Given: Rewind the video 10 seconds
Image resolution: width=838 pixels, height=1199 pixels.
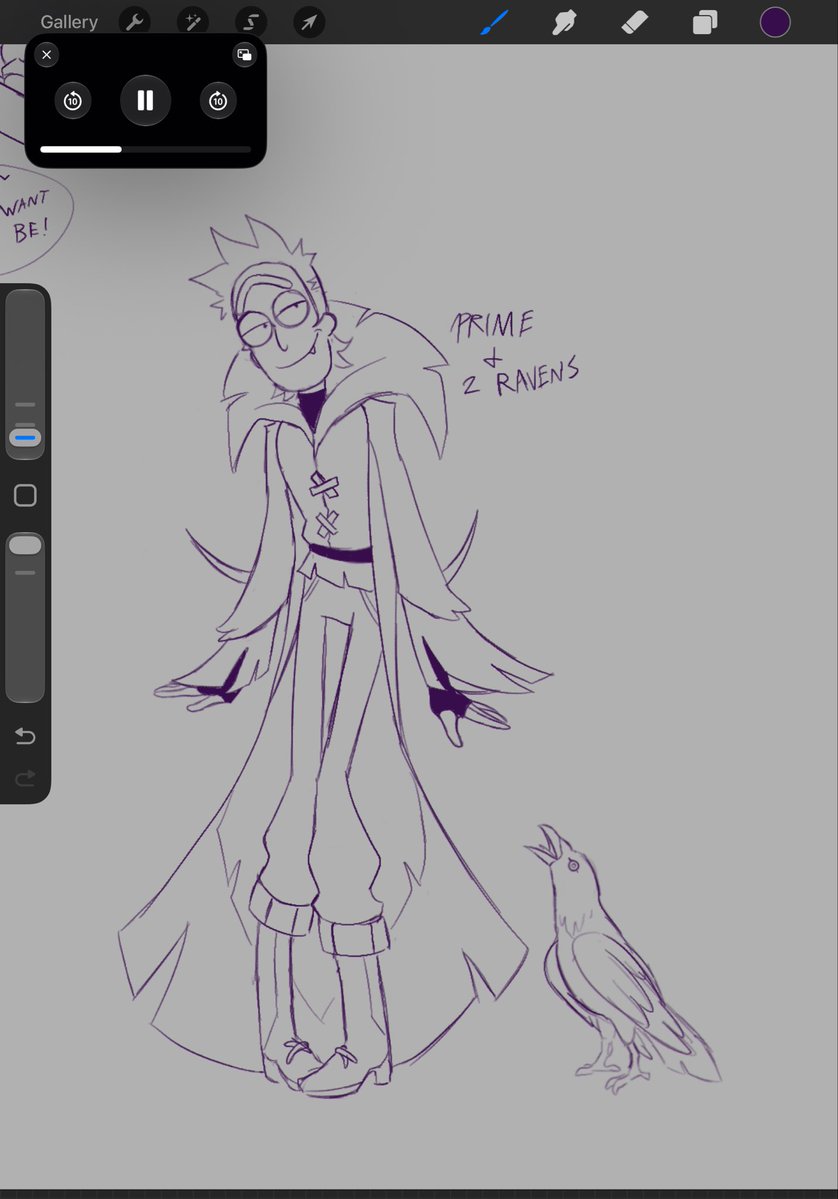Looking at the screenshot, I should pyautogui.click(x=73, y=100).
